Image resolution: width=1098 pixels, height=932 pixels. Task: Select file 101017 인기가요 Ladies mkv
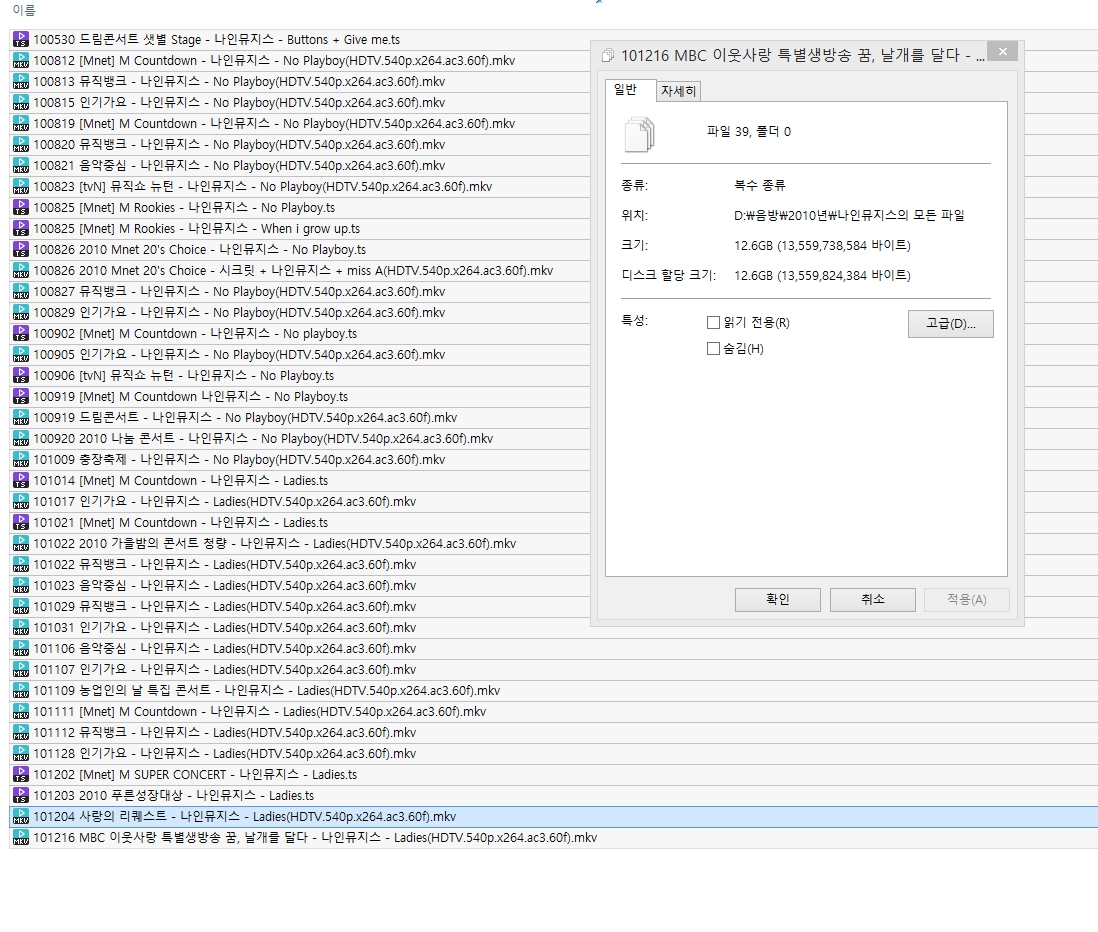point(225,502)
